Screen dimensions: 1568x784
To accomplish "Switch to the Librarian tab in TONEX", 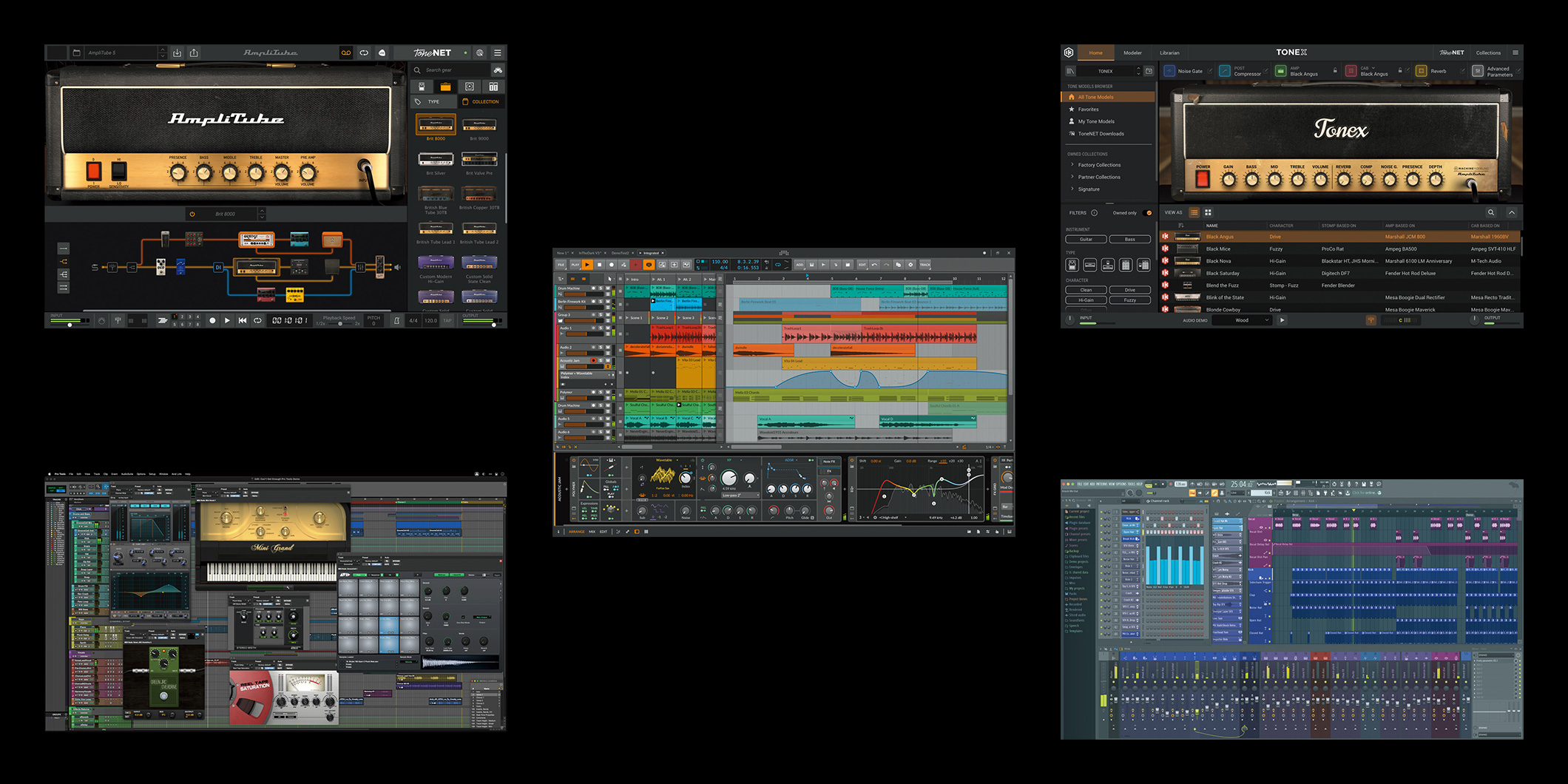I will coord(1170,53).
